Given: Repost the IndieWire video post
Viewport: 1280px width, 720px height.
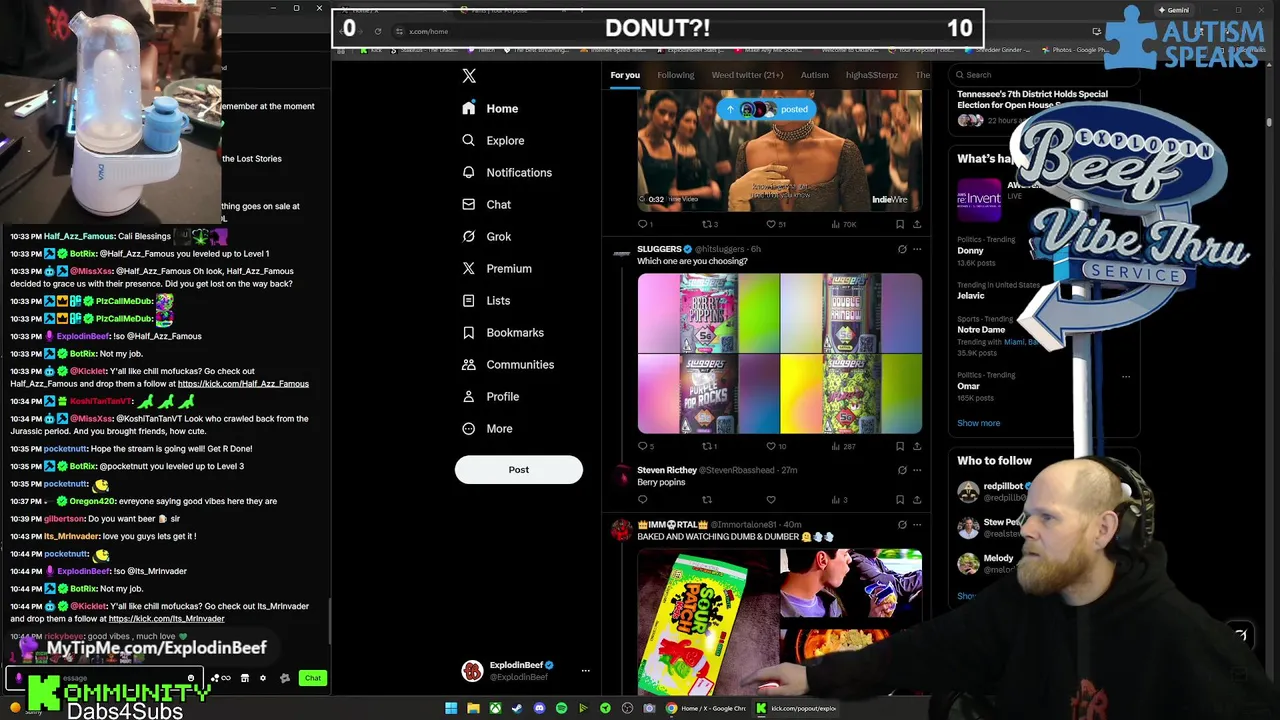Looking at the screenshot, I should [x=709, y=224].
